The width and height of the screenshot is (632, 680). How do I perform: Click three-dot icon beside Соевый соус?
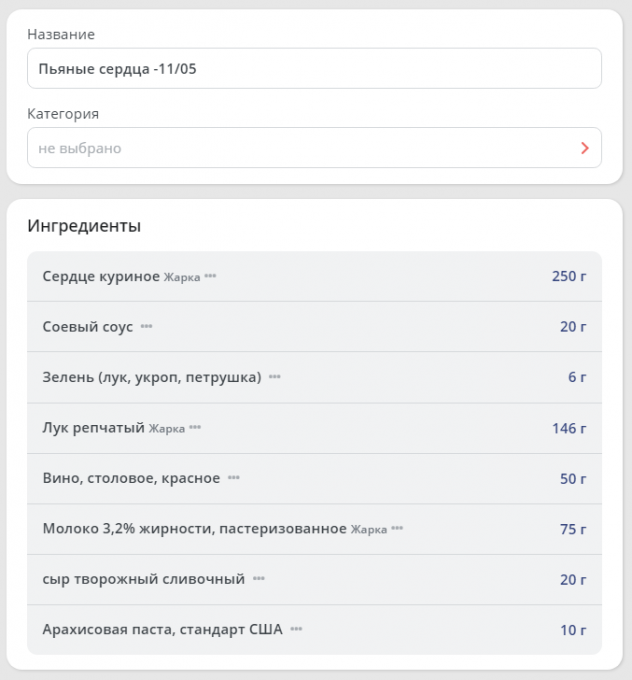click(x=147, y=327)
